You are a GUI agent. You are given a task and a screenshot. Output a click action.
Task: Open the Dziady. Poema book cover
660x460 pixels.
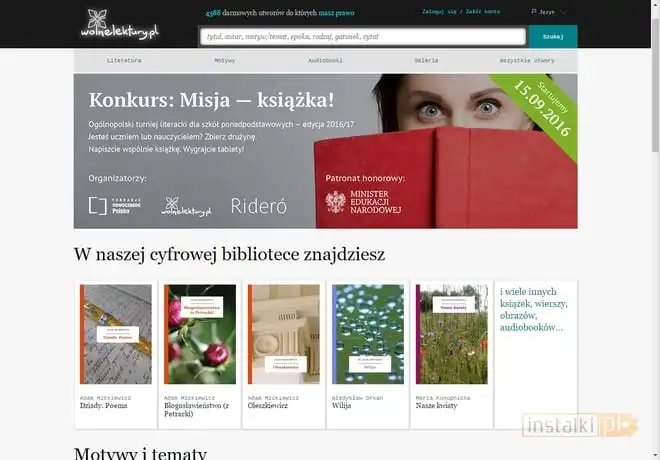(116, 334)
